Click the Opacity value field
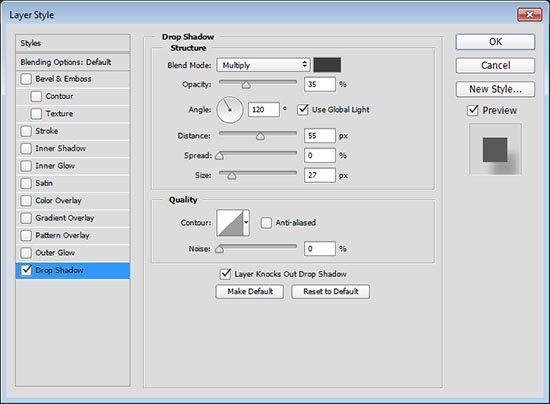This screenshot has width=550, height=404. pos(320,84)
